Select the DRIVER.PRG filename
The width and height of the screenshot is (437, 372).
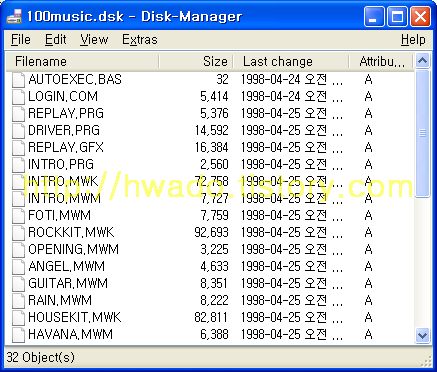(x=64, y=131)
